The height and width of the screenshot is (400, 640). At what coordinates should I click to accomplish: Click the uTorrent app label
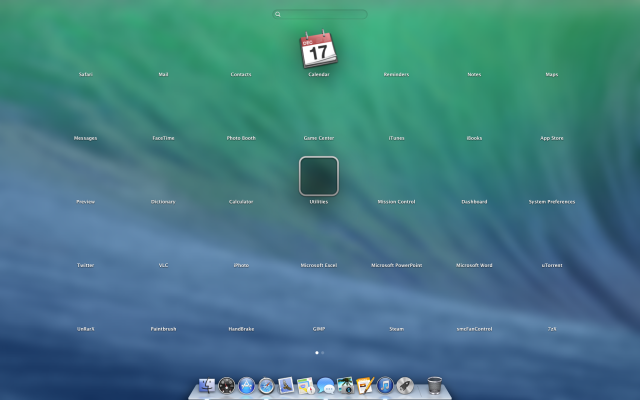point(552,265)
